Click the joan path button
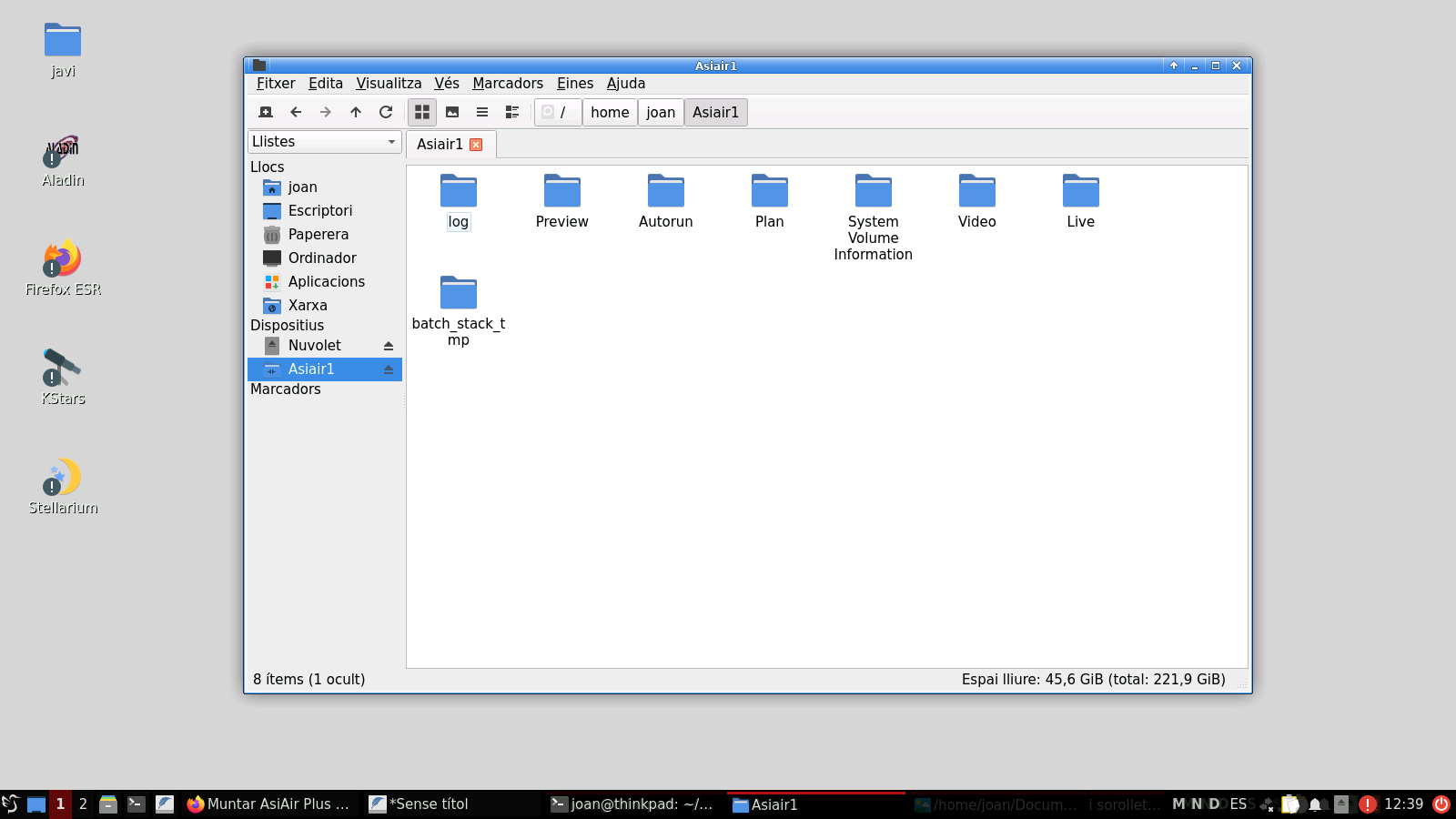The height and width of the screenshot is (819, 1456). 661,113
